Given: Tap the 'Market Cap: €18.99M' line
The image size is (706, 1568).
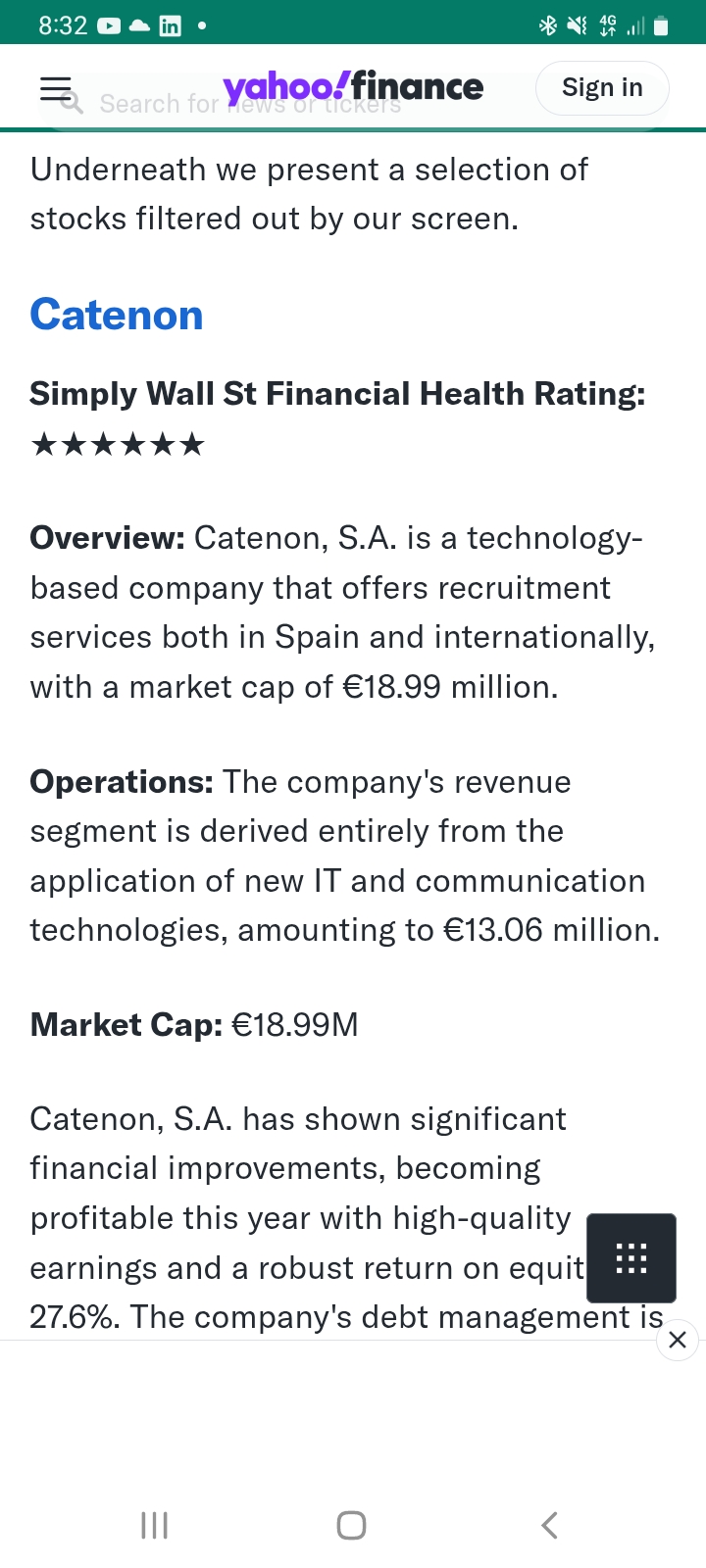Looking at the screenshot, I should (x=194, y=1025).
